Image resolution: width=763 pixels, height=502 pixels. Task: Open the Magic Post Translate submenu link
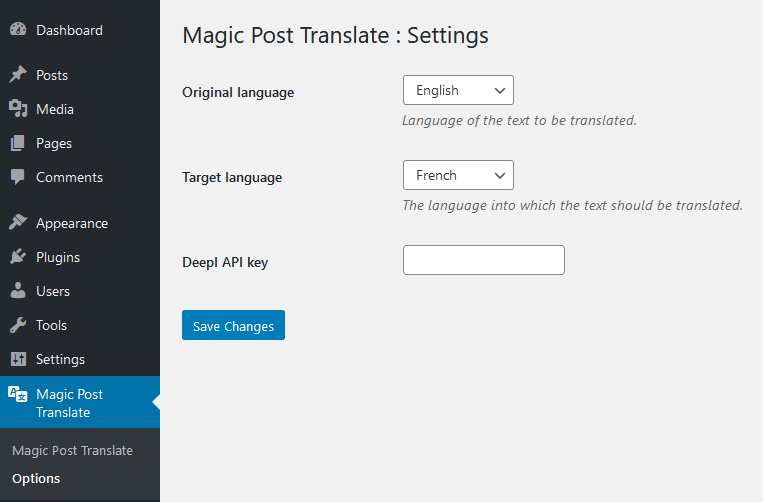coord(72,450)
